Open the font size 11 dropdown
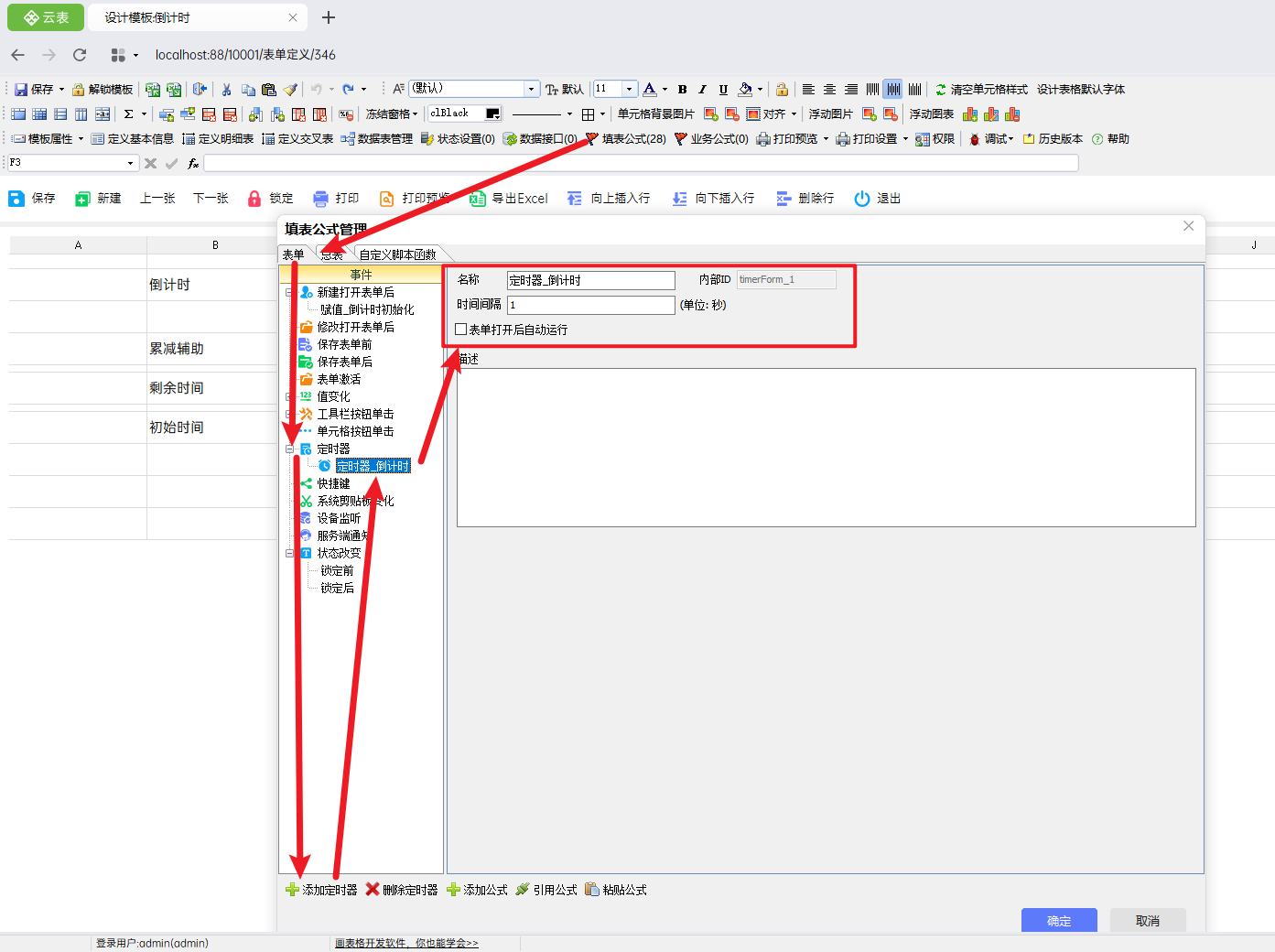 629,90
